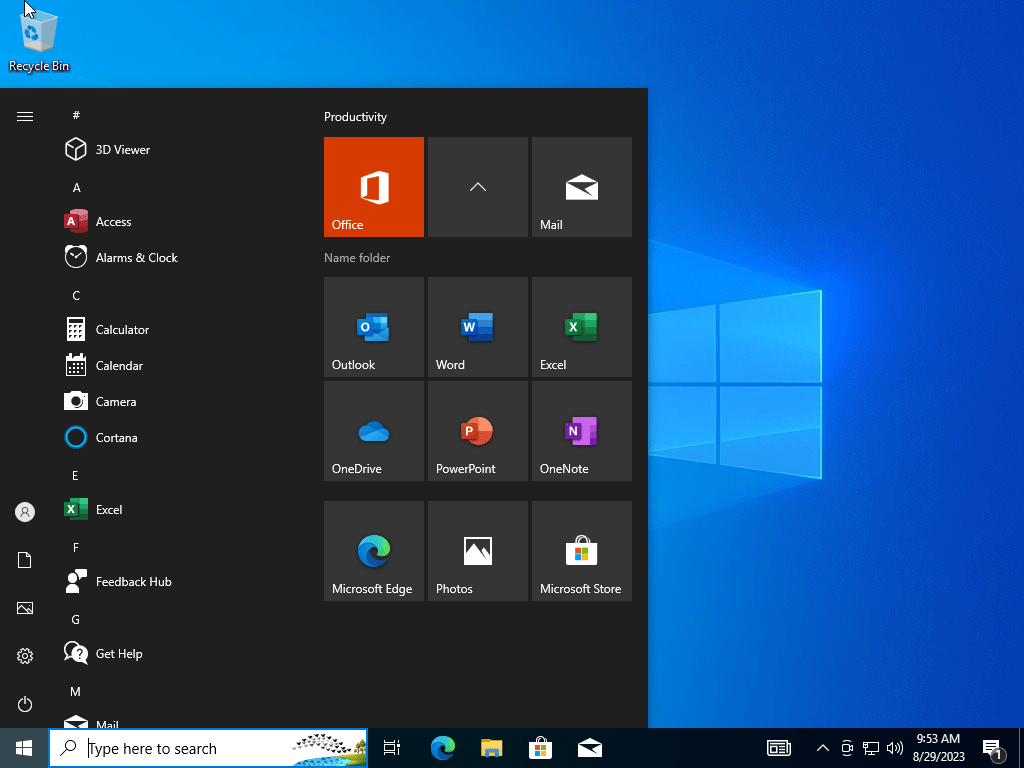Click the Windows Start button

point(24,748)
